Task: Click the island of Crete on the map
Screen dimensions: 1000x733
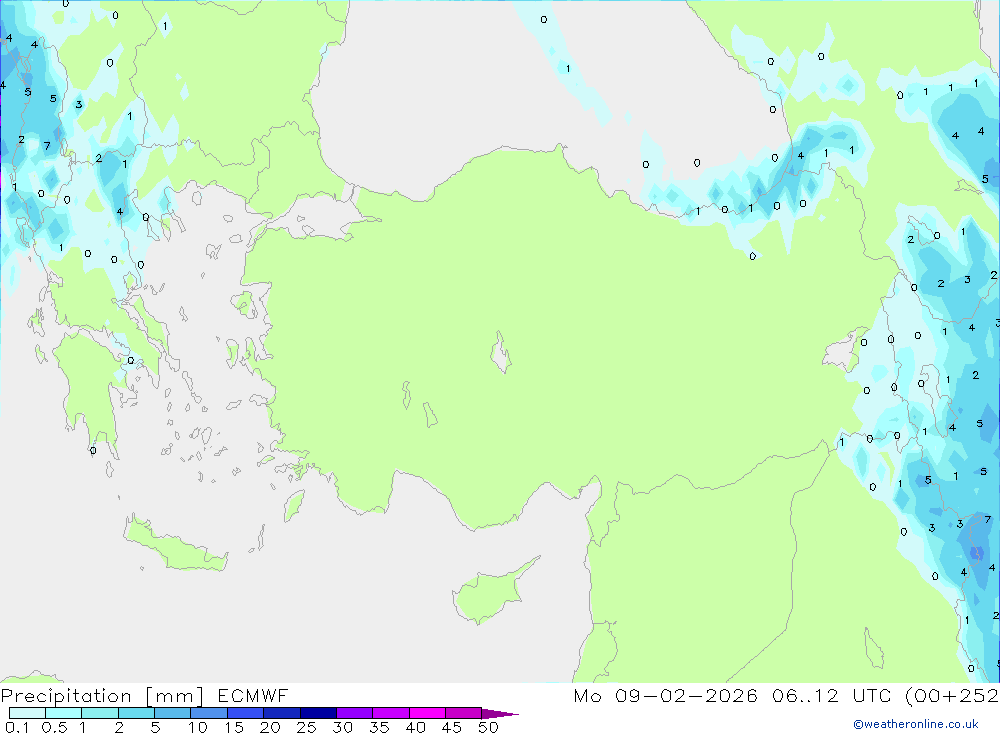Action: click(x=175, y=546)
